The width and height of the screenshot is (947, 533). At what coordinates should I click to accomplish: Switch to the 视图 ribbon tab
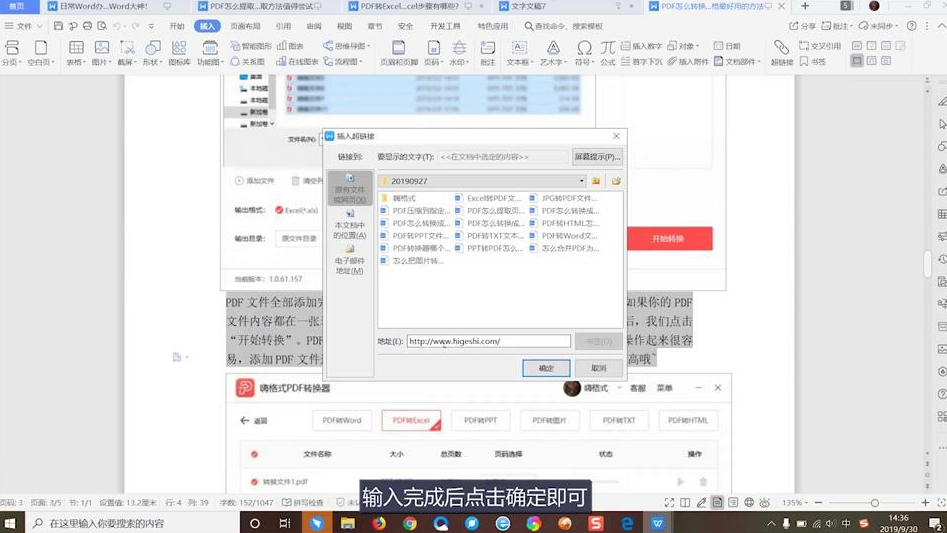[x=344, y=26]
